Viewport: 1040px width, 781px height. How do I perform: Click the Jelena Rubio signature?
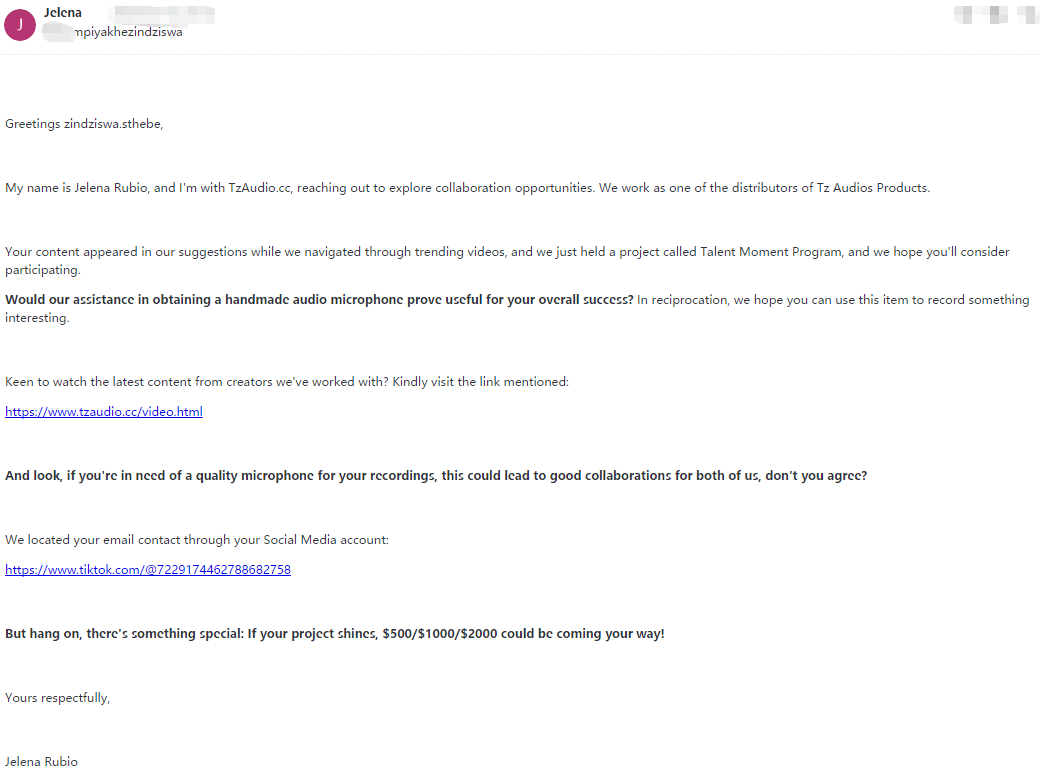(x=41, y=762)
